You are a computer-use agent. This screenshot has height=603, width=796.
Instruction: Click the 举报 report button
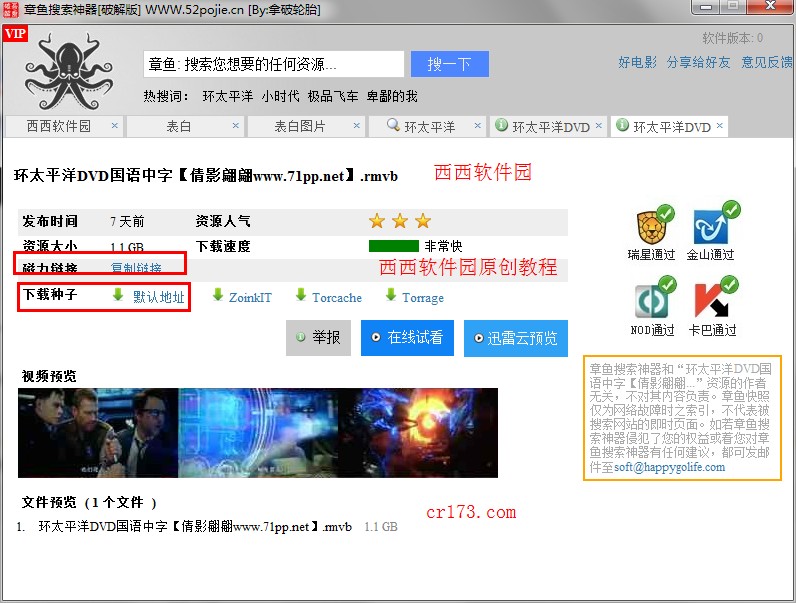click(318, 338)
